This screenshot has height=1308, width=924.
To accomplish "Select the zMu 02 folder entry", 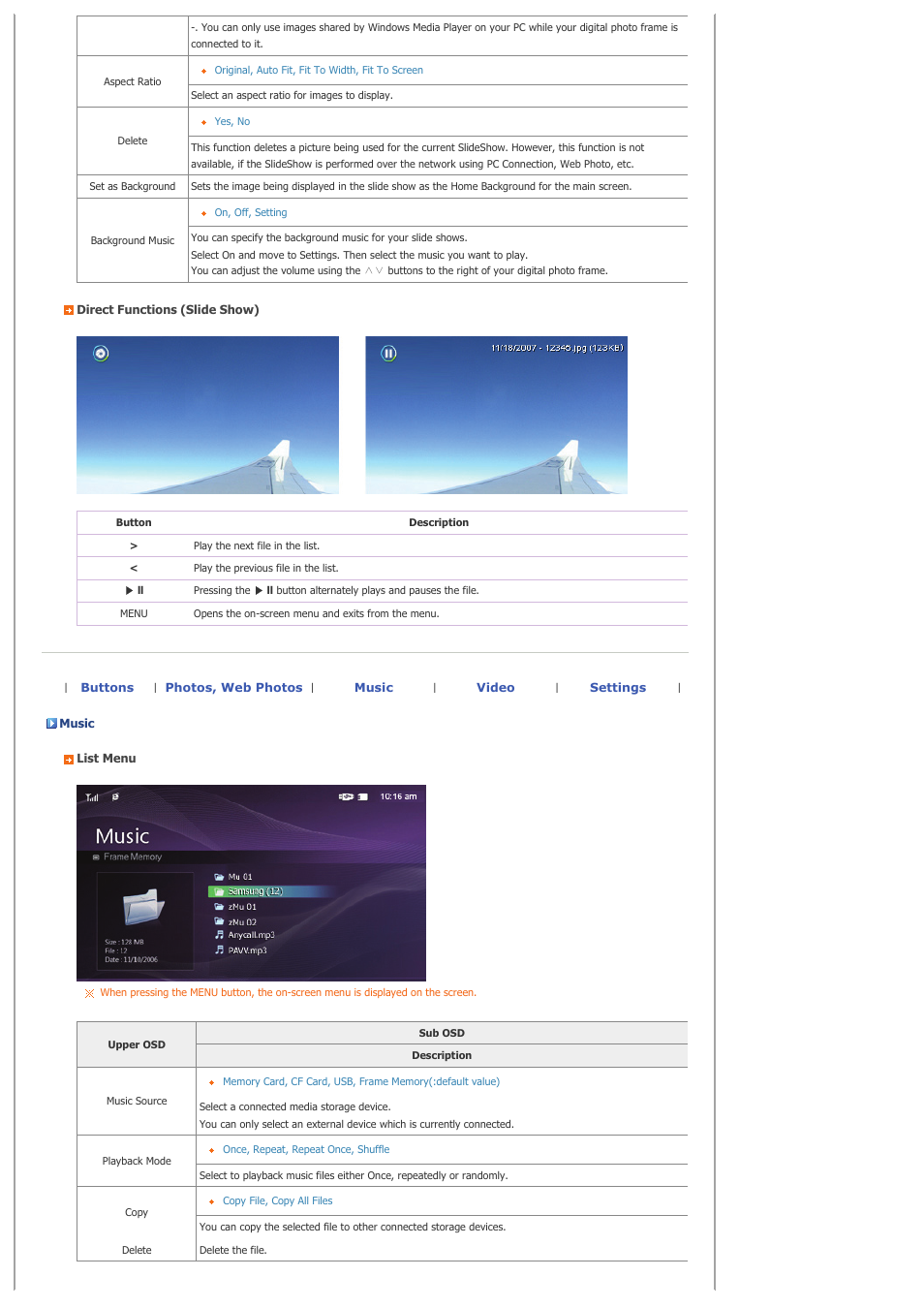I will coord(235,922).
